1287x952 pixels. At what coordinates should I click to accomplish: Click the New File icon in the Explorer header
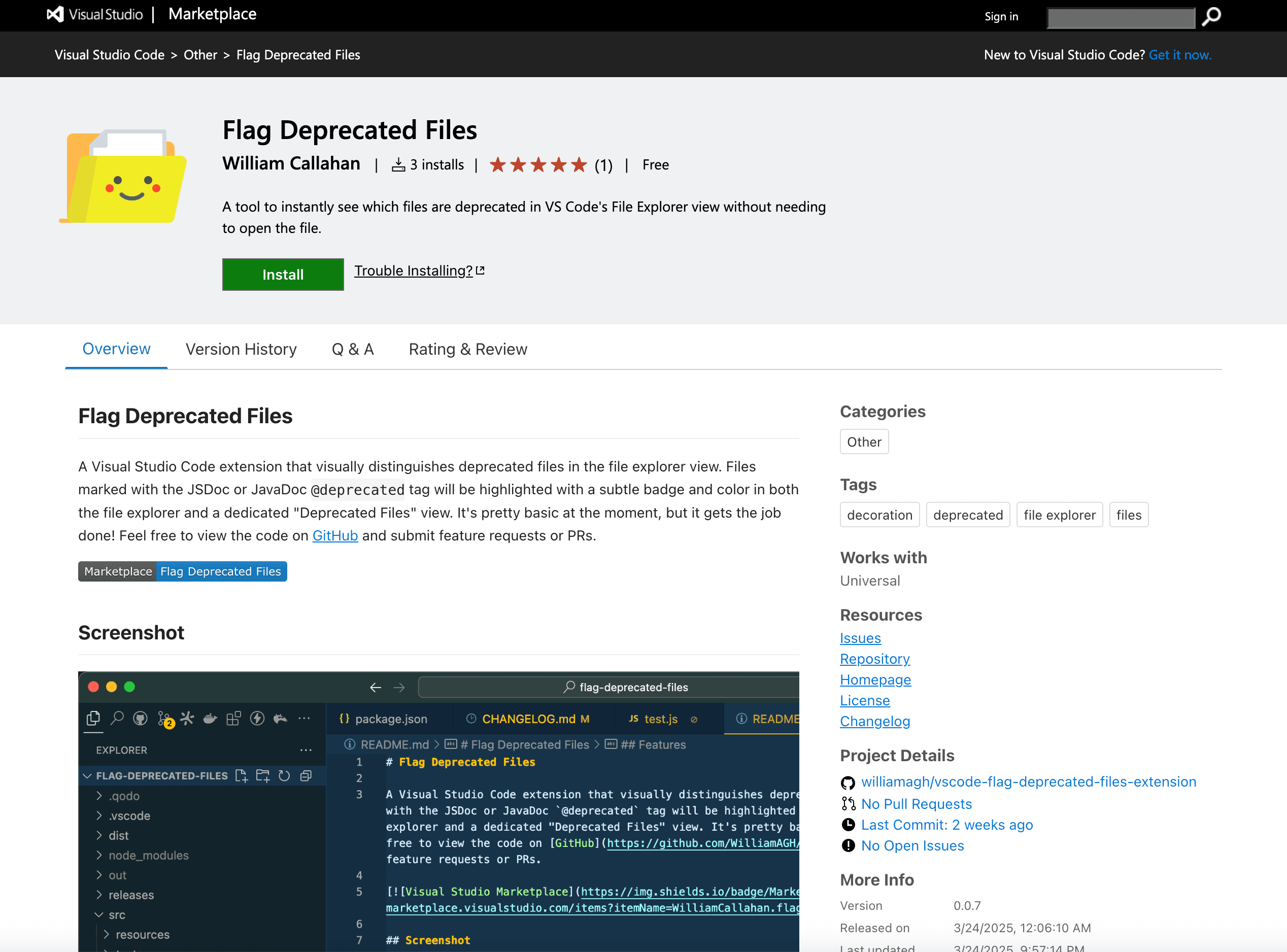[x=242, y=776]
